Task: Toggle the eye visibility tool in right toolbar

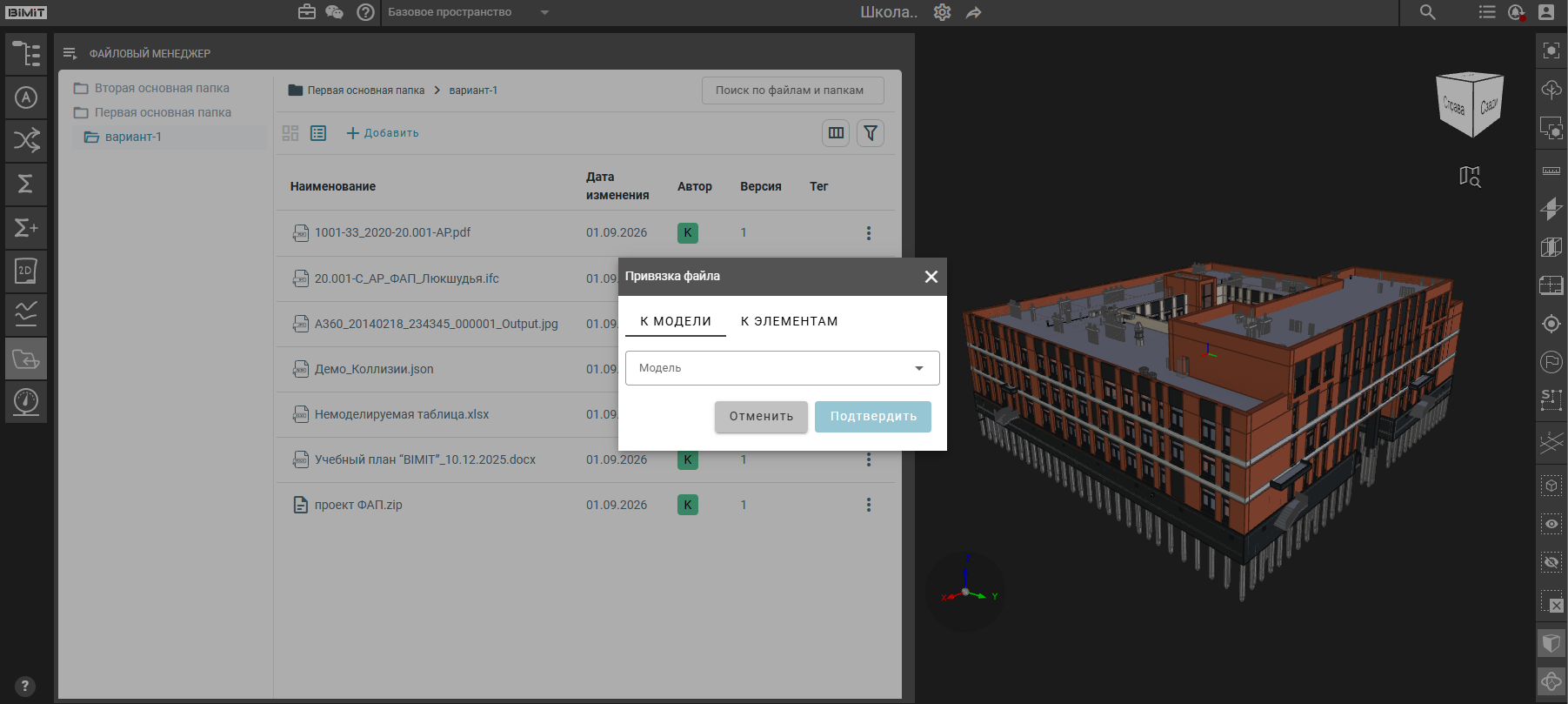Action: tap(1551, 524)
